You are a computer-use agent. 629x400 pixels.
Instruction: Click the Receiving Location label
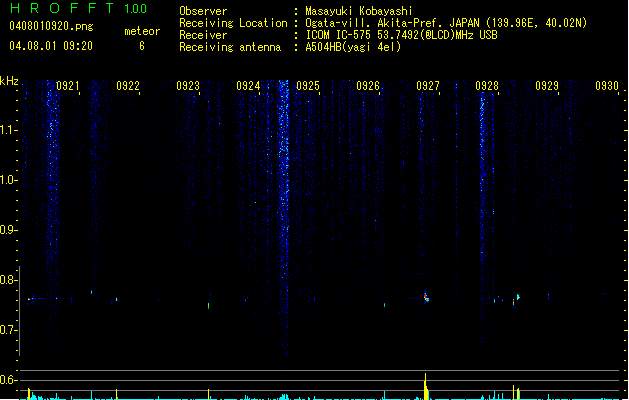[x=233, y=23]
